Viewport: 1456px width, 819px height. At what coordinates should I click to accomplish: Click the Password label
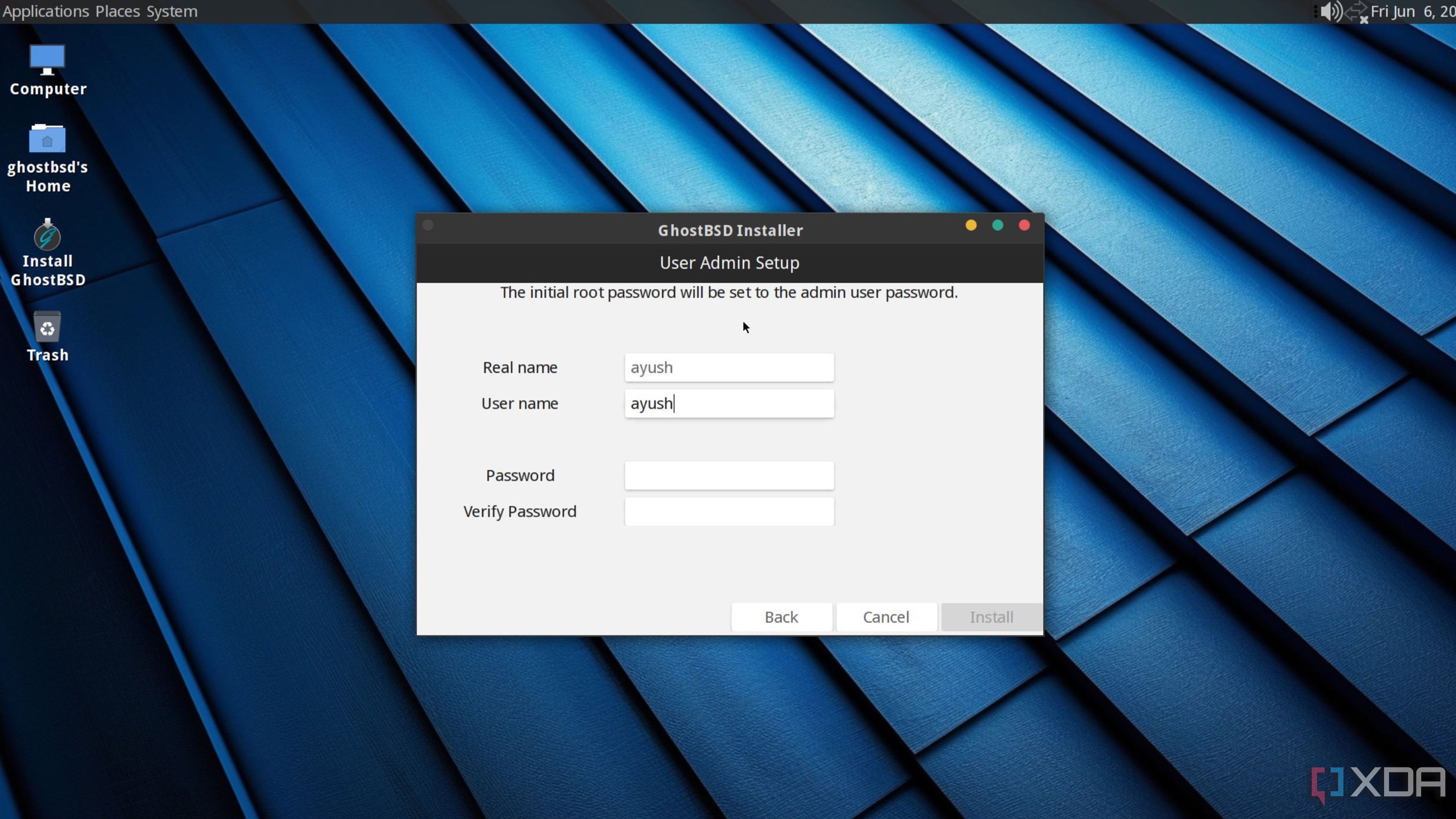(x=520, y=475)
